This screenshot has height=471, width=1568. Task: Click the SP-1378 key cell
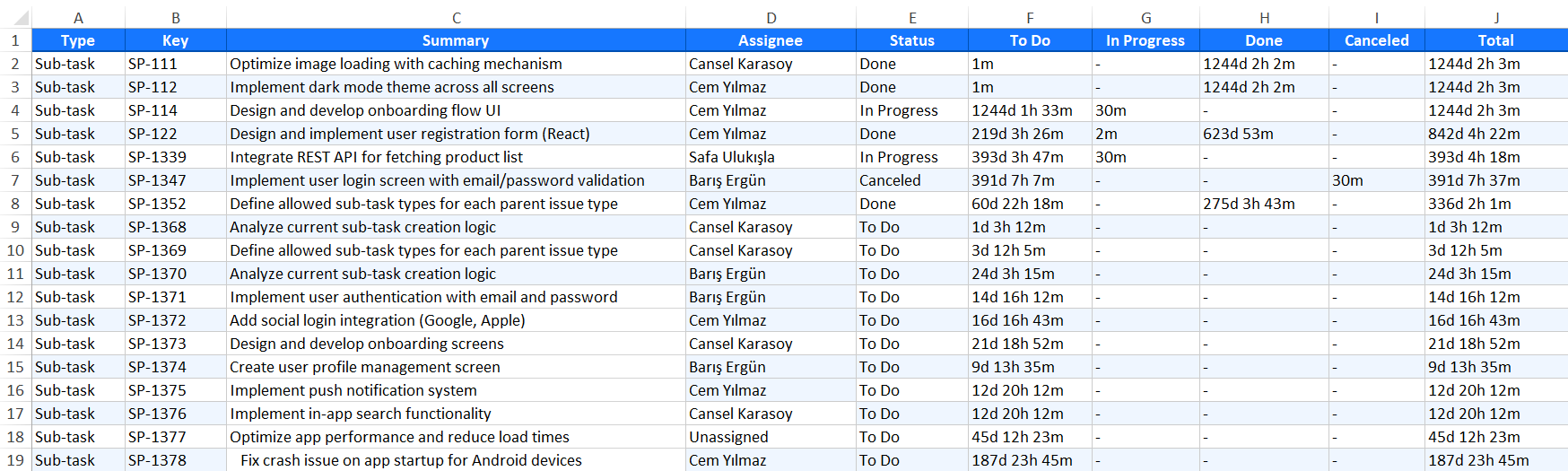[175, 460]
